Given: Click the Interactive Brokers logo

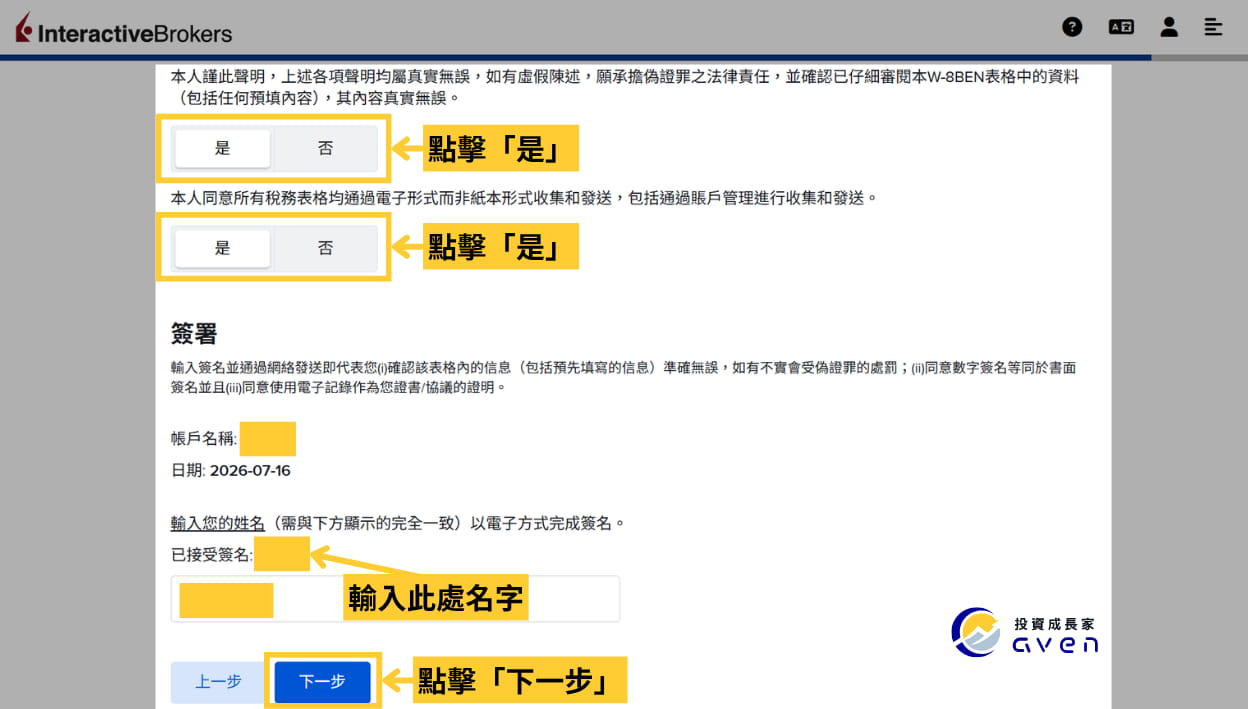Looking at the screenshot, I should tap(124, 30).
